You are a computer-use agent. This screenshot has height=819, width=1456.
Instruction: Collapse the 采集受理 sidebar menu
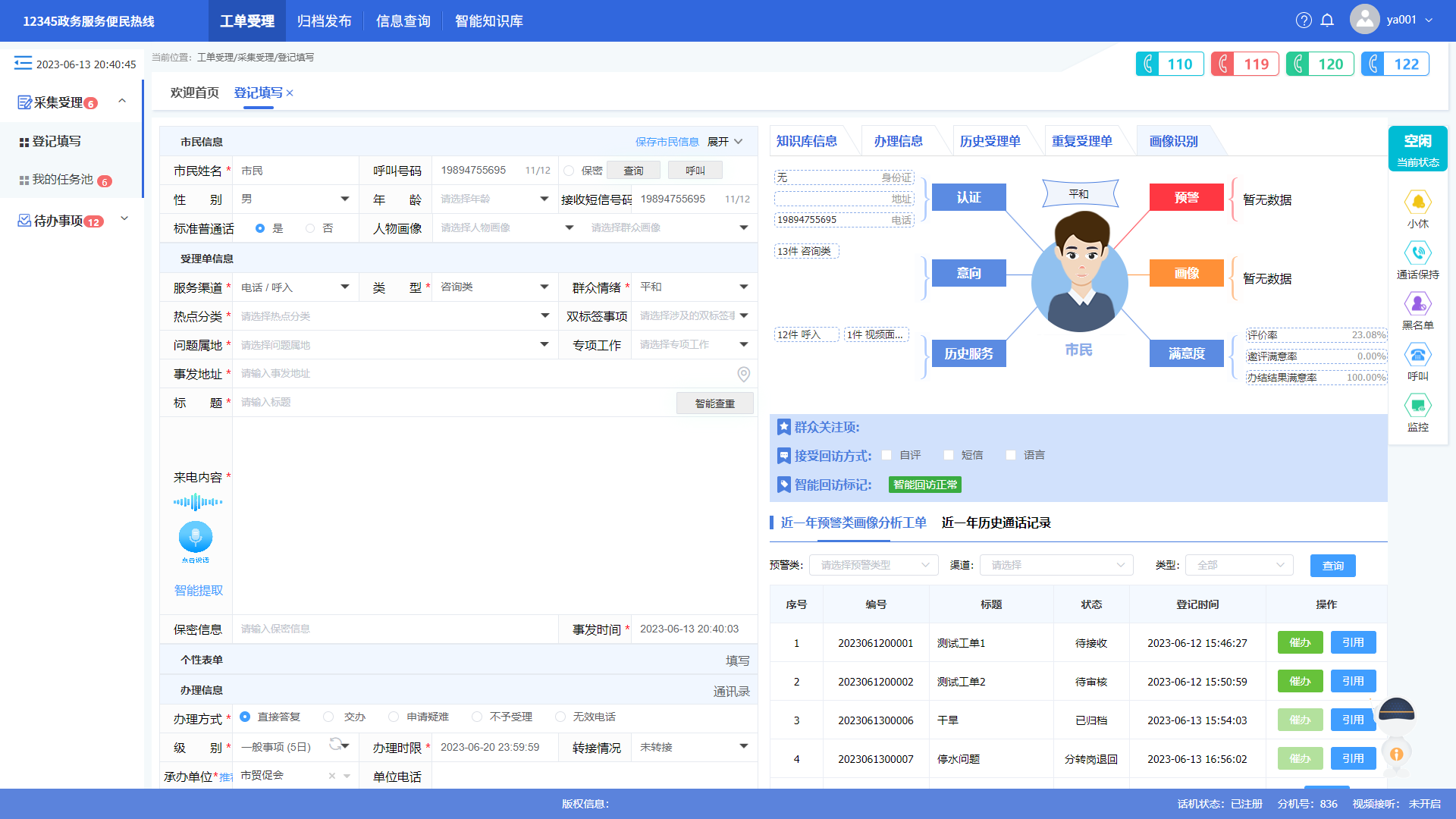pos(122,101)
